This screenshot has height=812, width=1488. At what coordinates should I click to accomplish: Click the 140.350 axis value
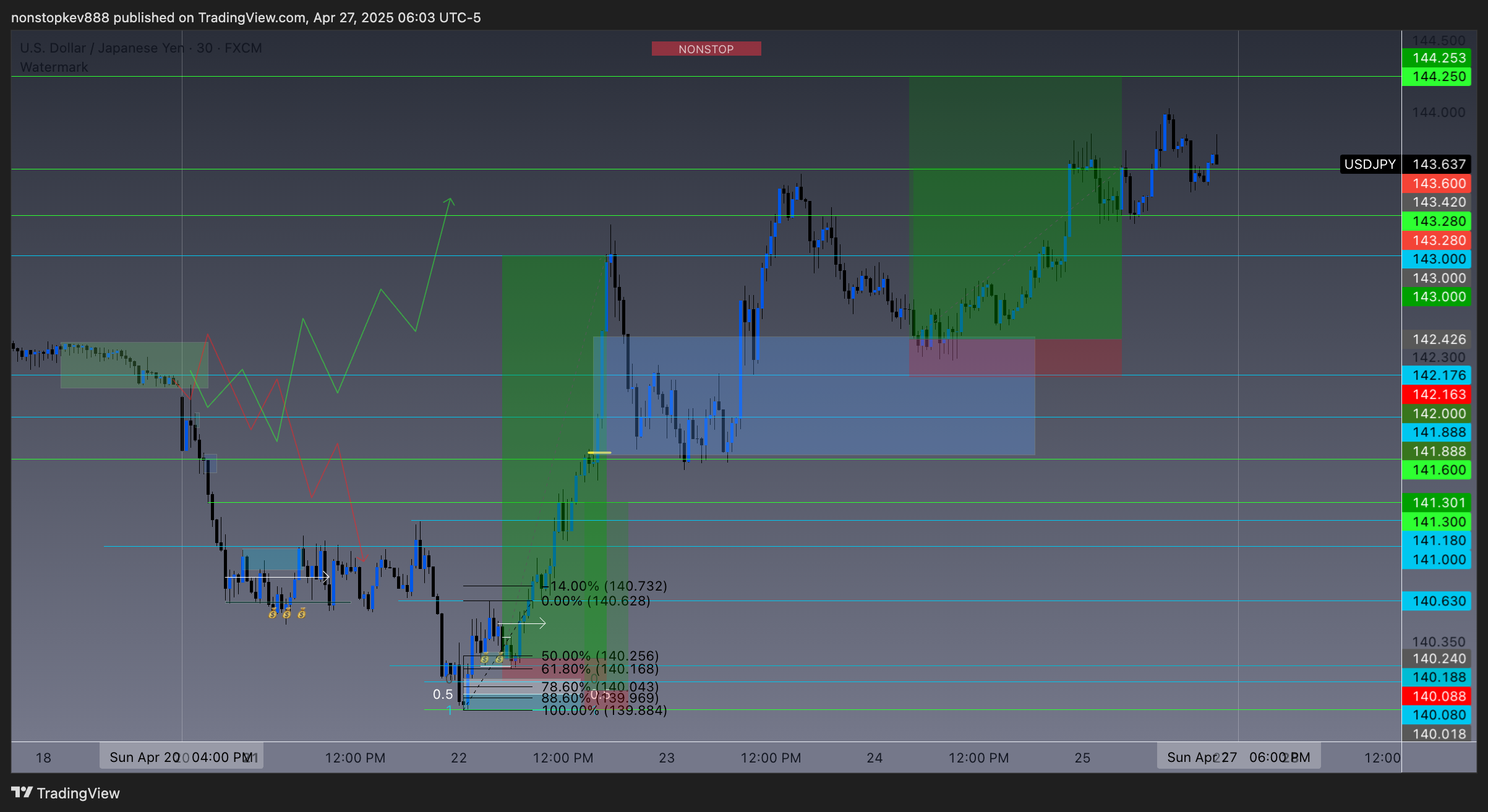[1439, 641]
